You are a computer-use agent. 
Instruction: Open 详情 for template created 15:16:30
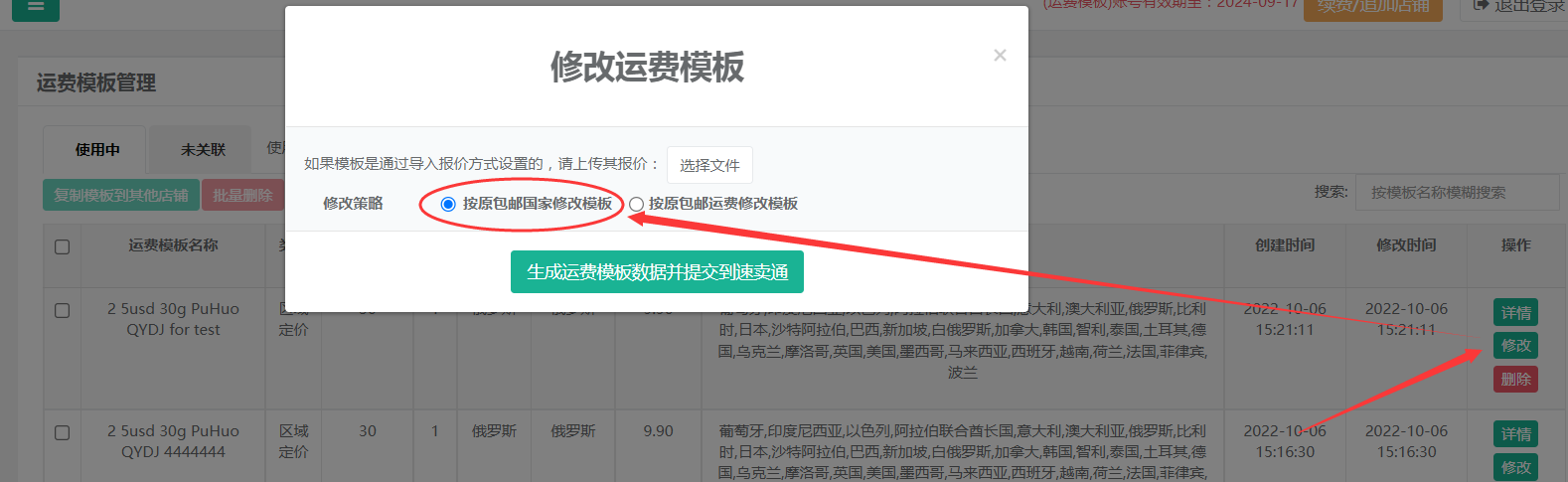pos(1515,434)
